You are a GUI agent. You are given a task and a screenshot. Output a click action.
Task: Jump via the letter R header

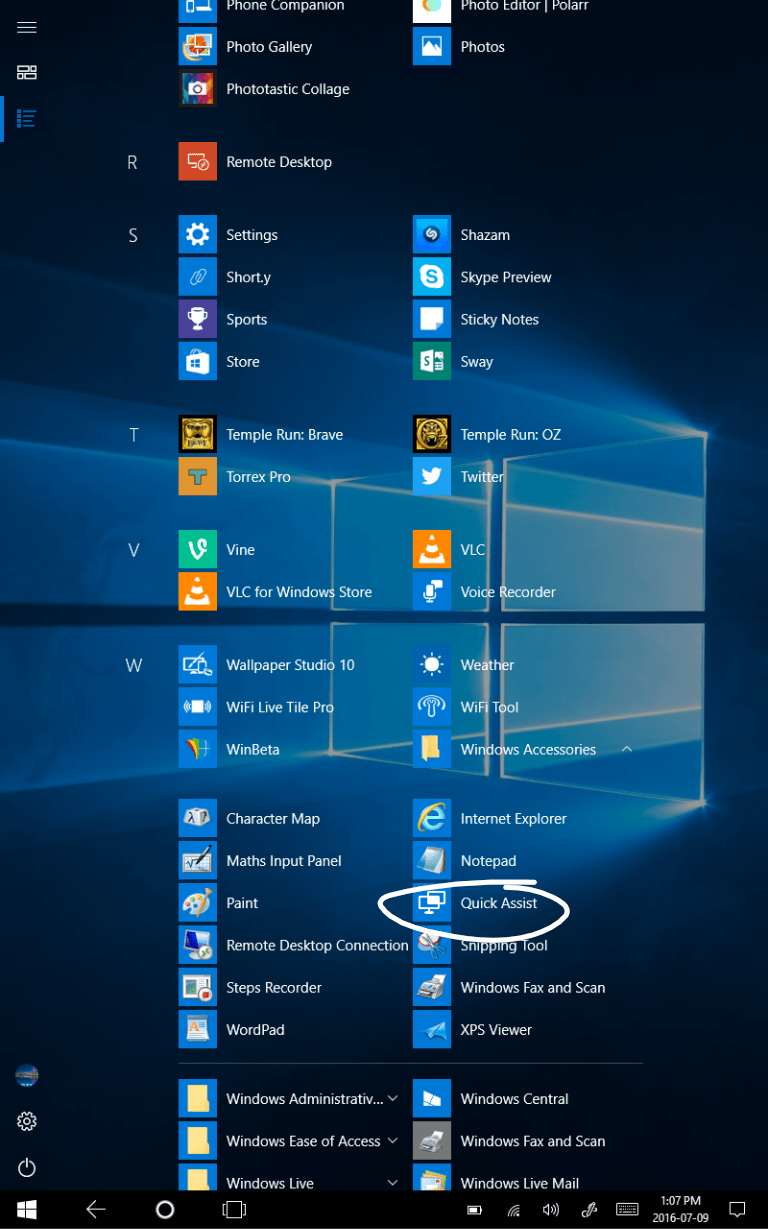[132, 162]
